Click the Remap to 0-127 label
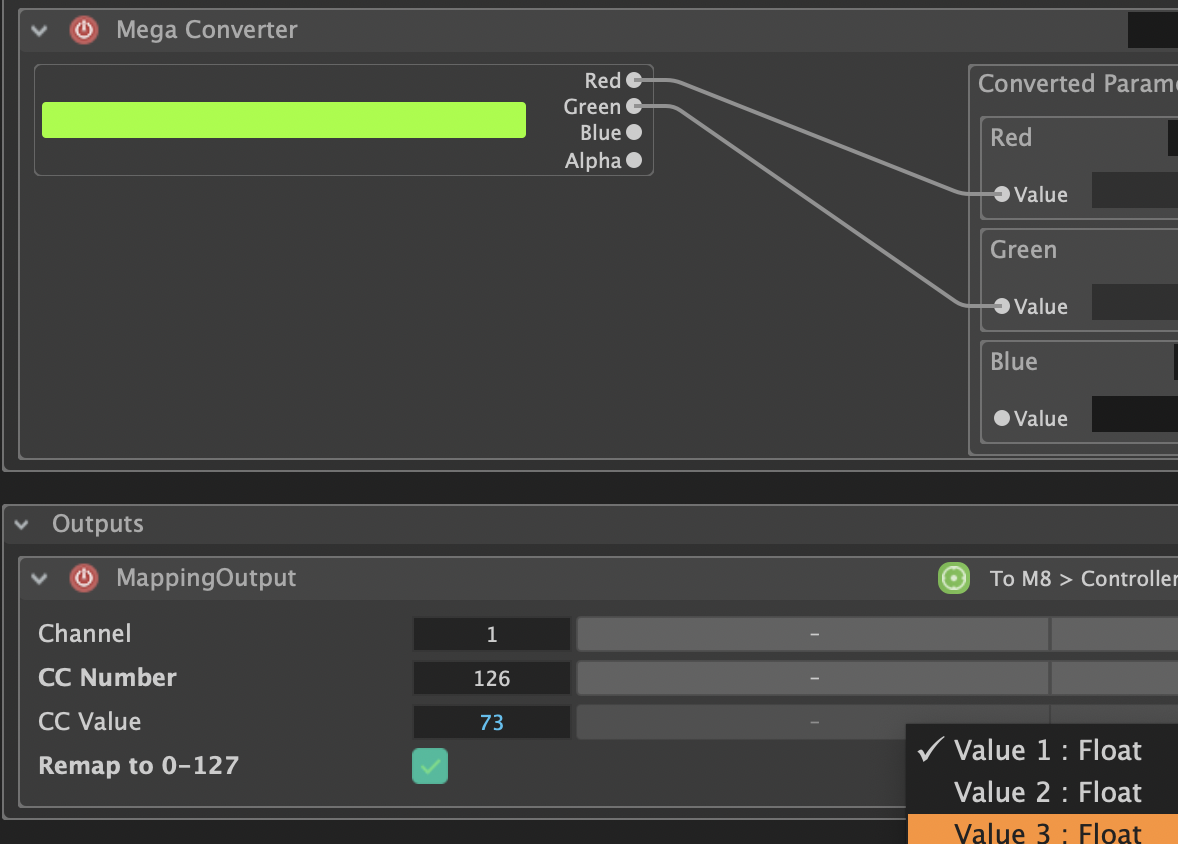The image size is (1178, 844). tap(138, 766)
